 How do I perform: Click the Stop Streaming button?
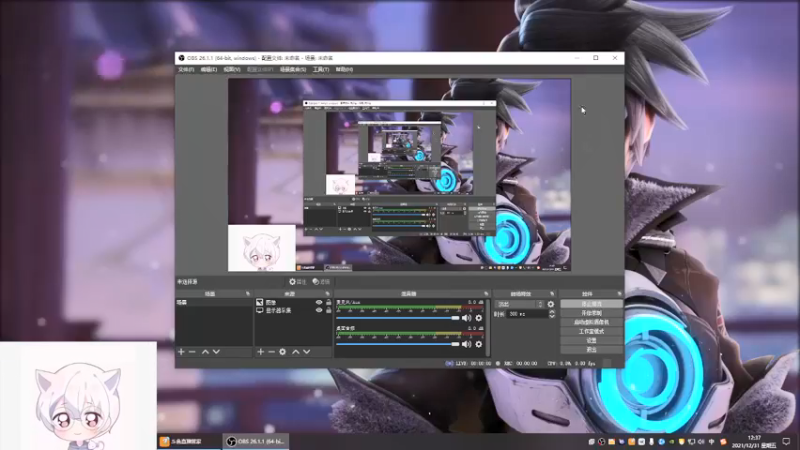tap(591, 304)
